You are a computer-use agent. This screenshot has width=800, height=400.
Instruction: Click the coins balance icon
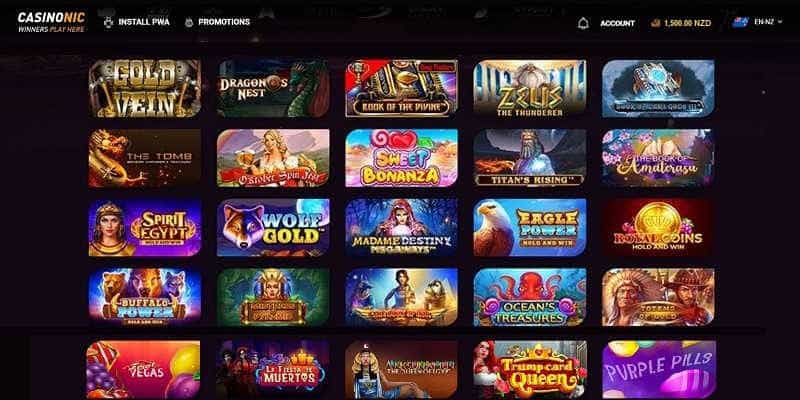pyautogui.click(x=656, y=23)
